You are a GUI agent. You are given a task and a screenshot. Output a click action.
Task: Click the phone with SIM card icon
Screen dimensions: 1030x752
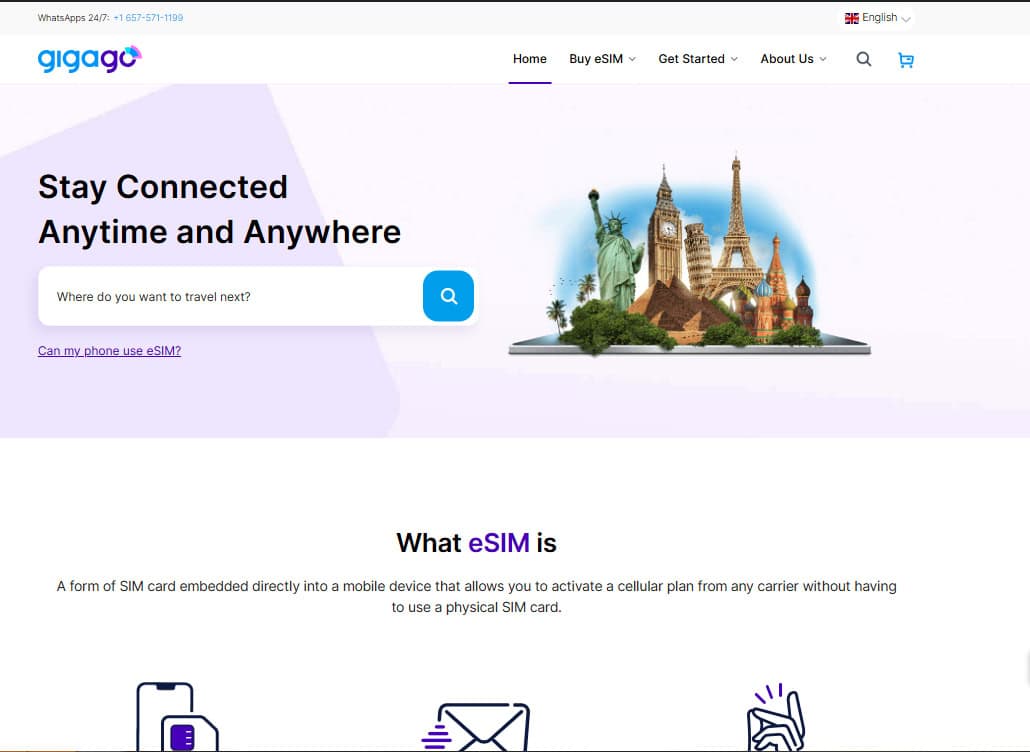[177, 717]
